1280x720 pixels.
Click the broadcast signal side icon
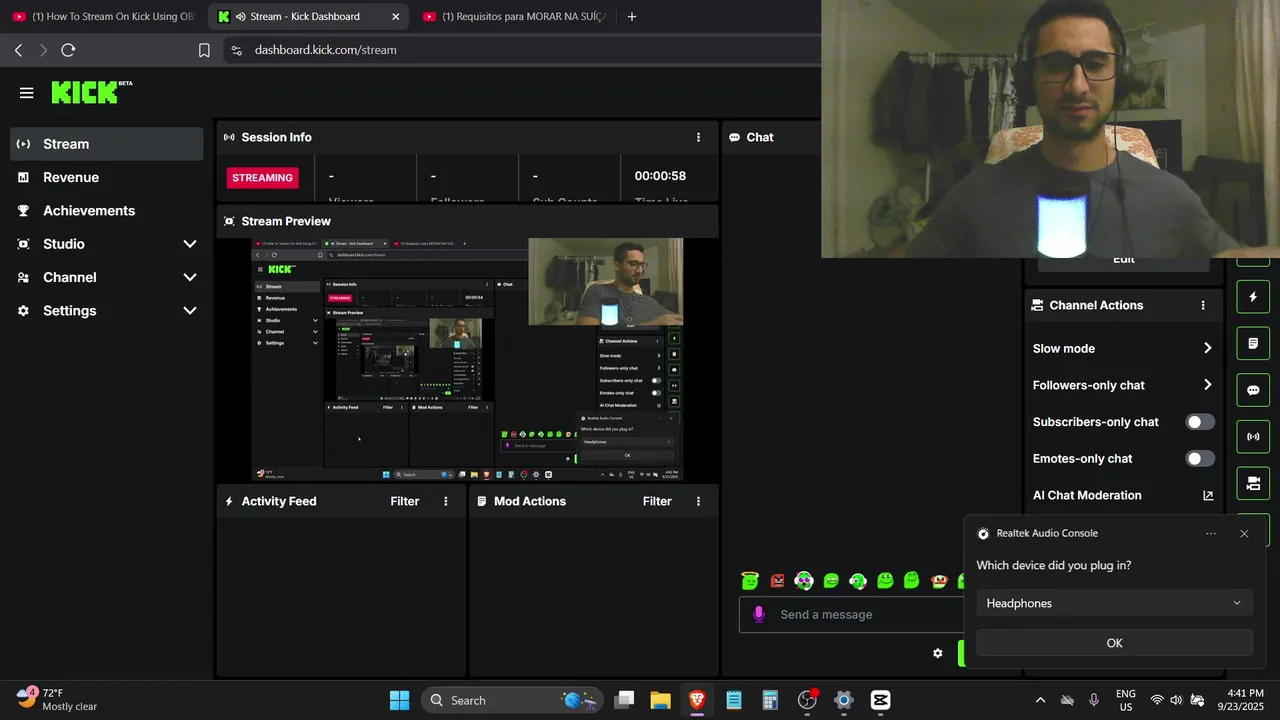1253,437
